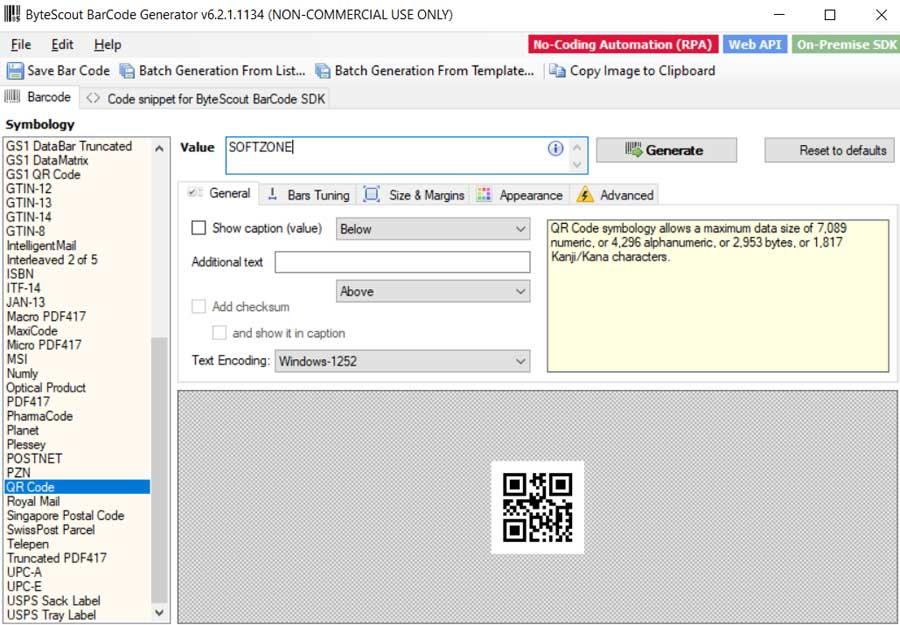Click the Reset to defaults button
This screenshot has width=900, height=625.
click(x=829, y=150)
